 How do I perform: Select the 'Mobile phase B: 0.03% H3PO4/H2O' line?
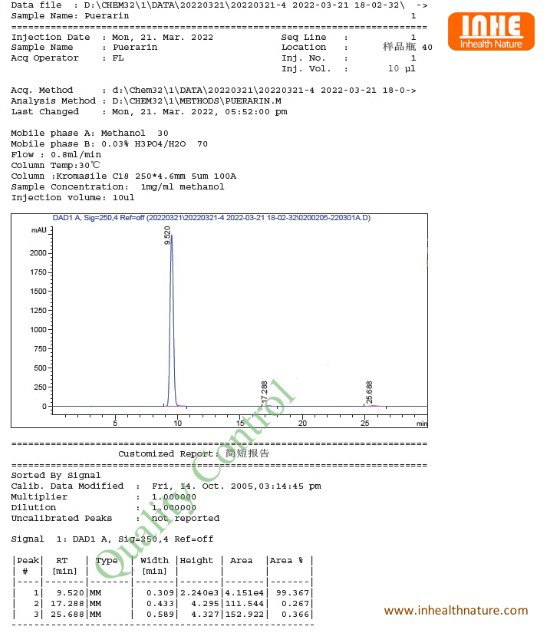109,144
